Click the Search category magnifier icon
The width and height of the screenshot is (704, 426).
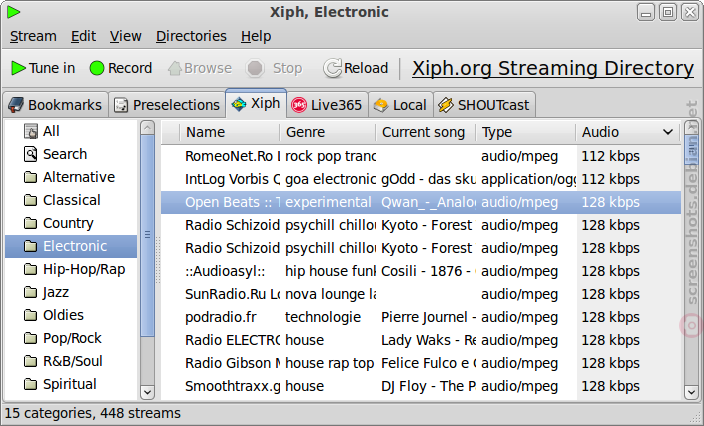31,154
